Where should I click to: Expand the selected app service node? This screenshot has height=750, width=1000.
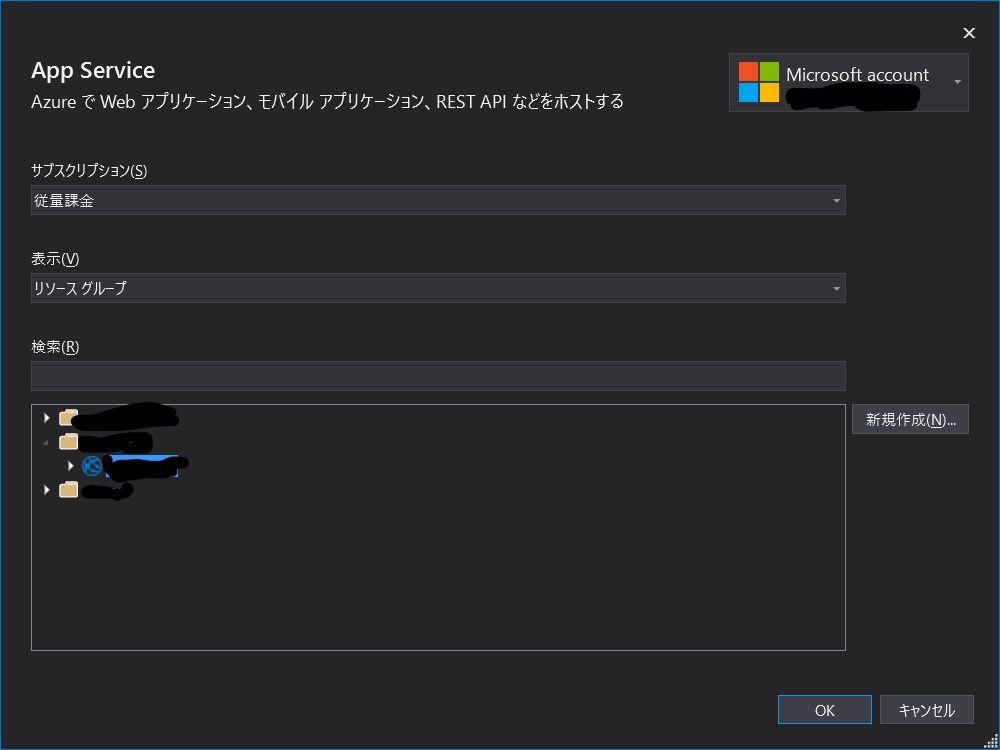tap(70, 466)
